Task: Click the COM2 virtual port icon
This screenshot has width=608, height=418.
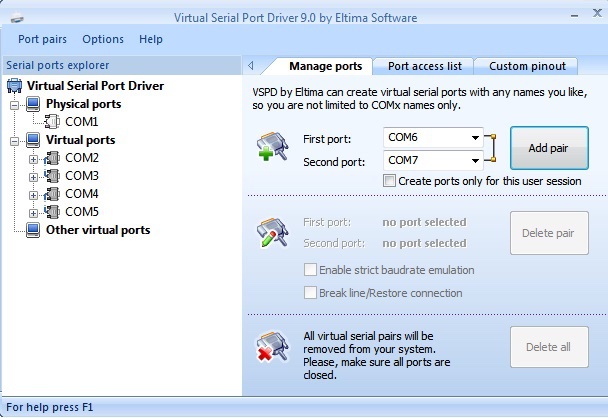Action: (52, 158)
